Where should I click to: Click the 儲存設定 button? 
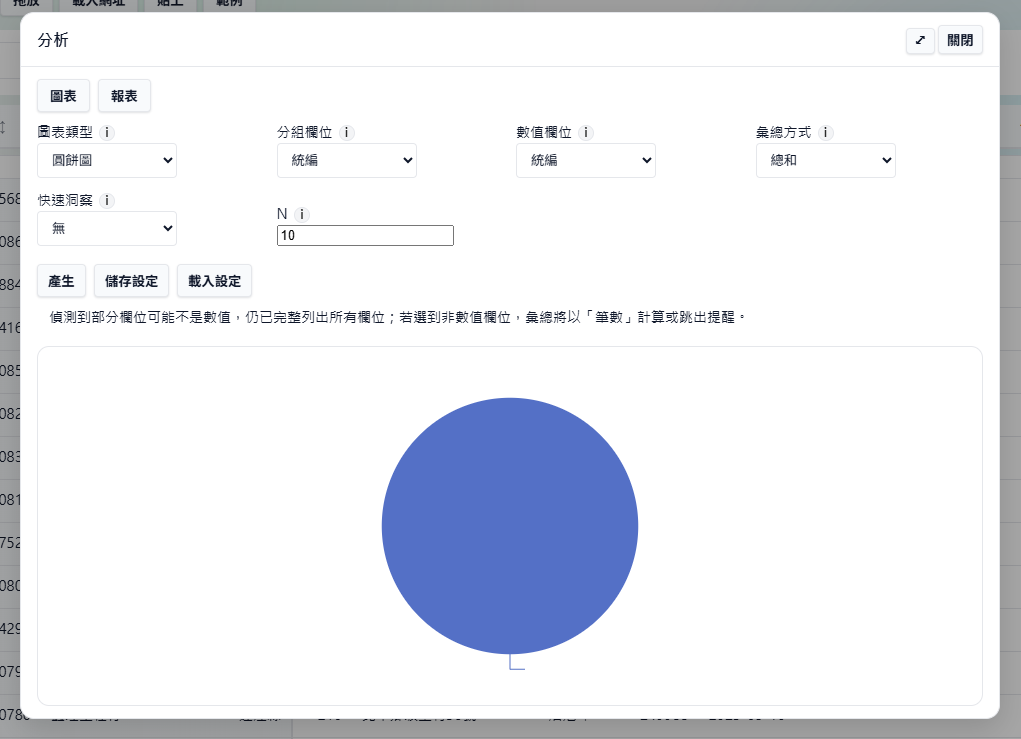pyautogui.click(x=131, y=281)
